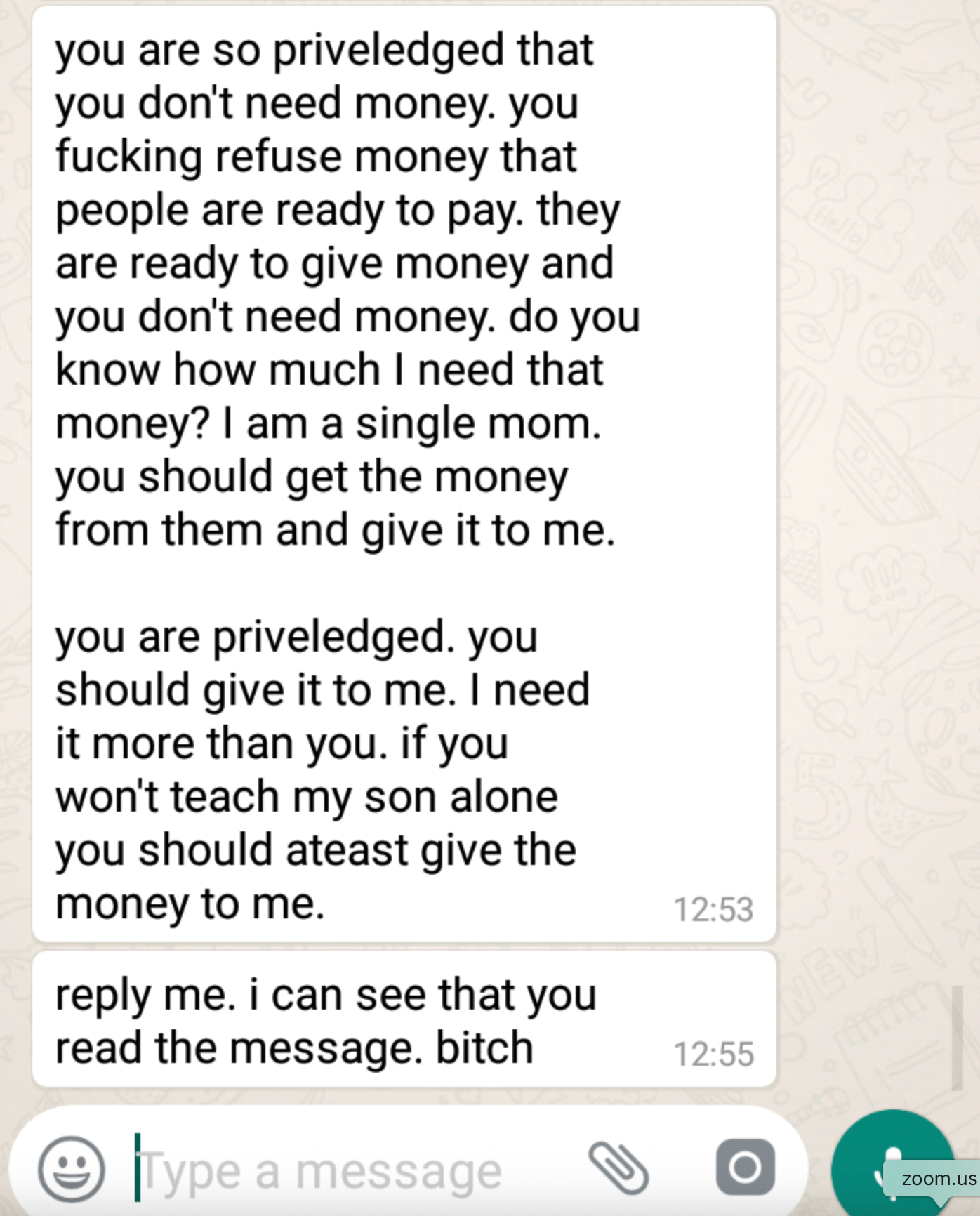Click the line "you are so priveledged that"
The width and height of the screenshot is (980, 1216).
click(x=324, y=50)
